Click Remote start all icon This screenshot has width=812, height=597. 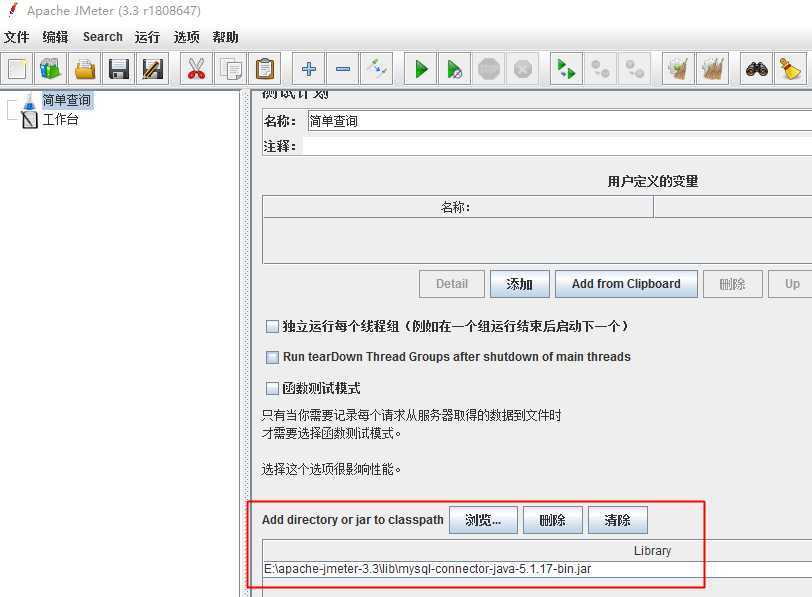pyautogui.click(x=566, y=69)
